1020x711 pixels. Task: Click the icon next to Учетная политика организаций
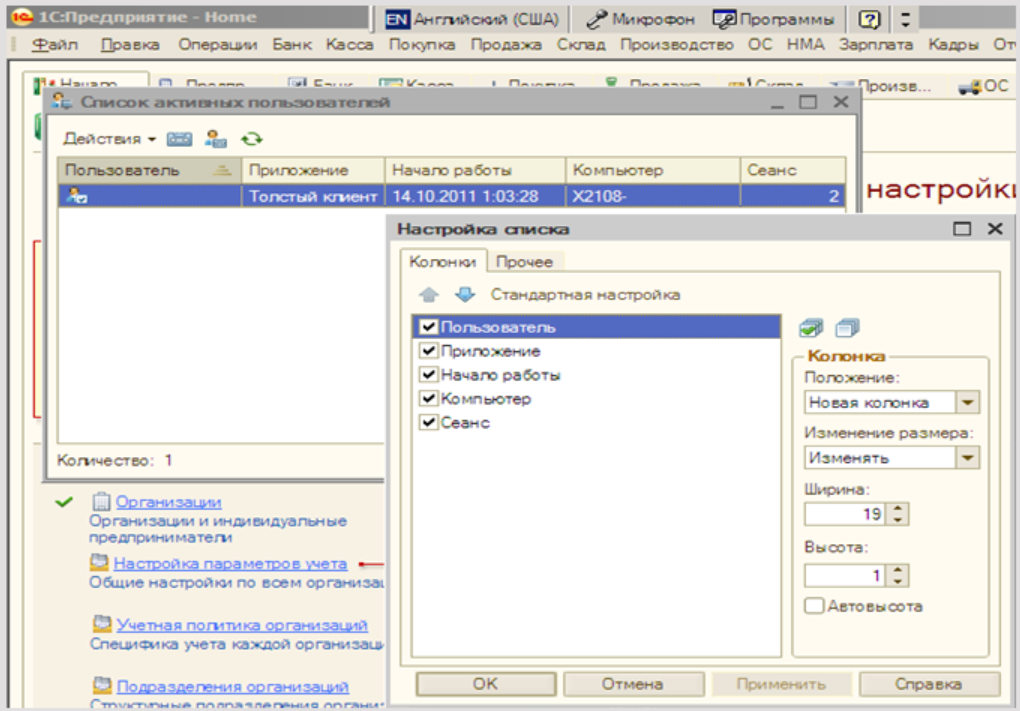point(101,624)
